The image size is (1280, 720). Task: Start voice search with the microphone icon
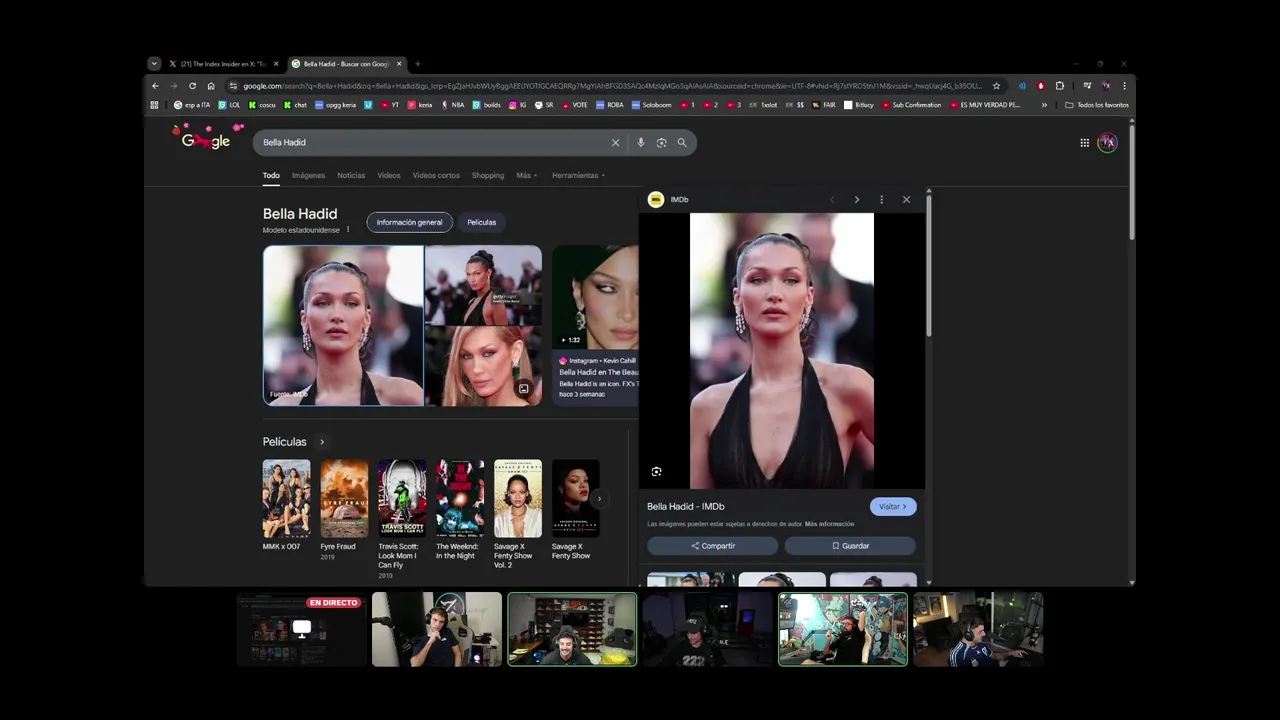[x=641, y=143]
